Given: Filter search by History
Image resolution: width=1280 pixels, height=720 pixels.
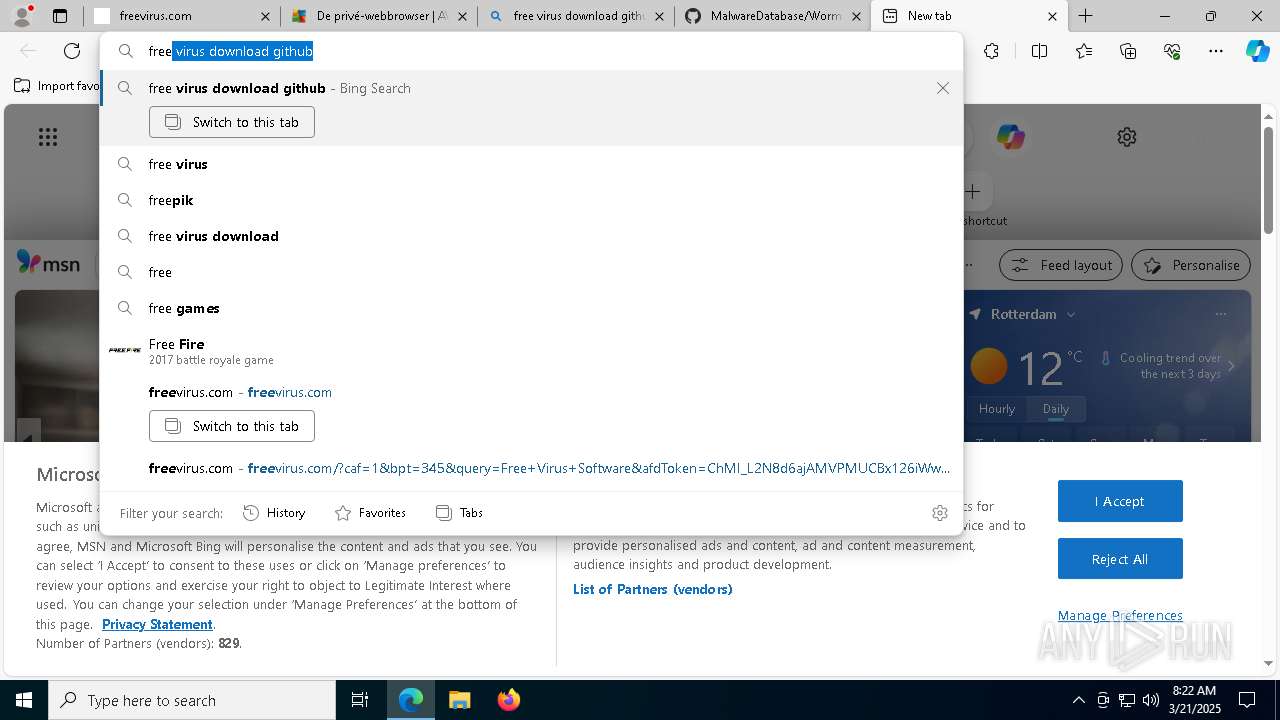Looking at the screenshot, I should 274,513.
